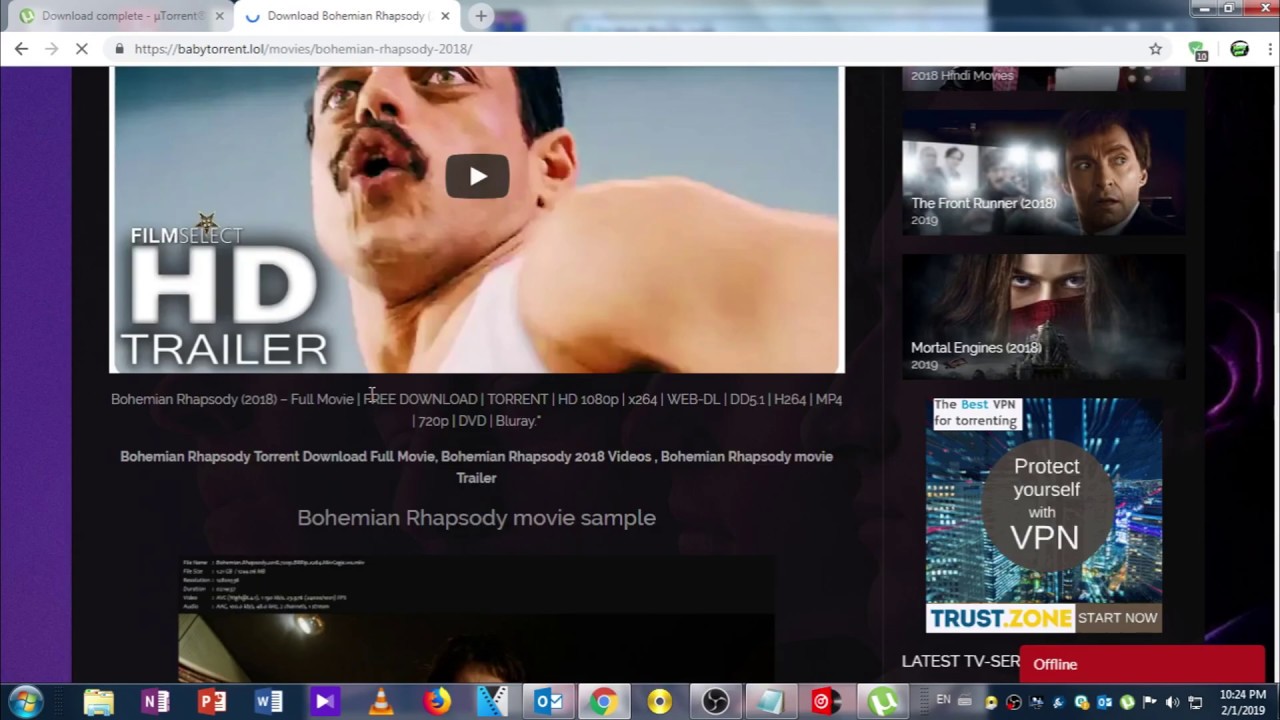
Task: Click the Bohemian Rhapsody movie sample image
Action: [476, 618]
